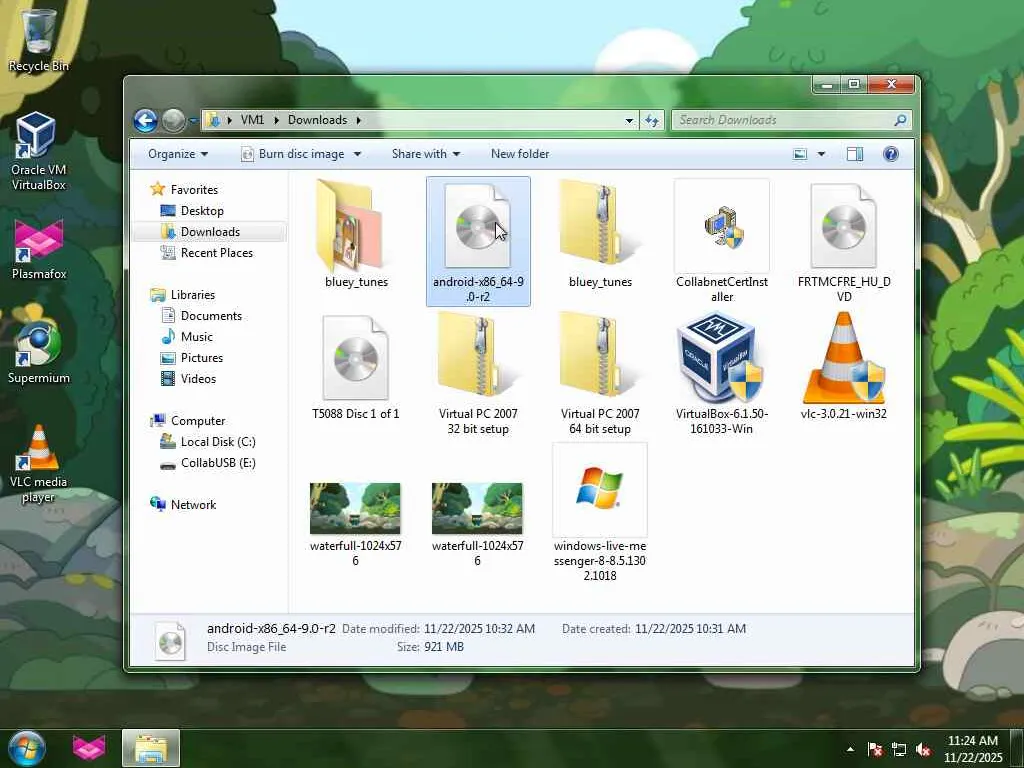
Task: Select the CollabnetCertInstaller file
Action: pos(722,241)
